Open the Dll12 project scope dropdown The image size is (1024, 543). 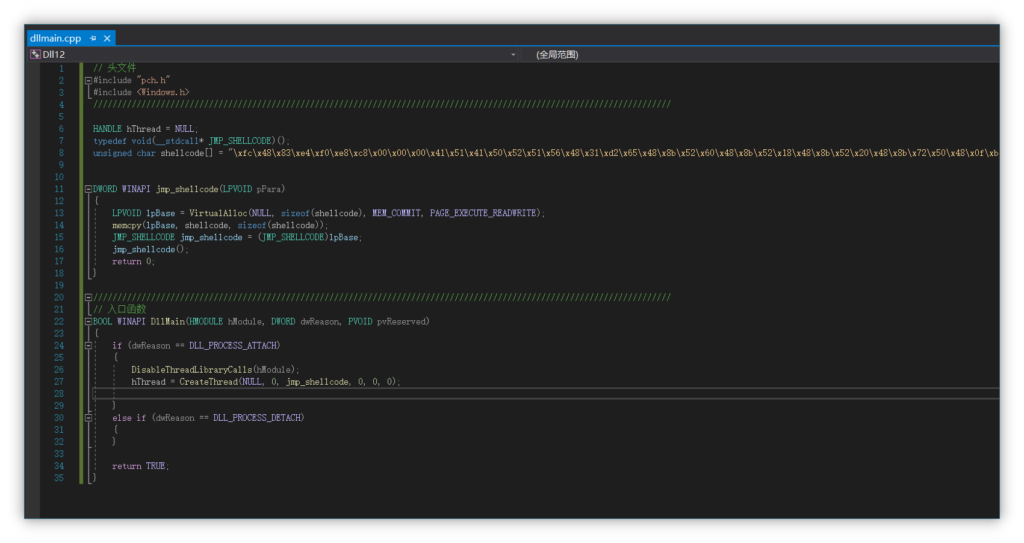click(x=513, y=55)
